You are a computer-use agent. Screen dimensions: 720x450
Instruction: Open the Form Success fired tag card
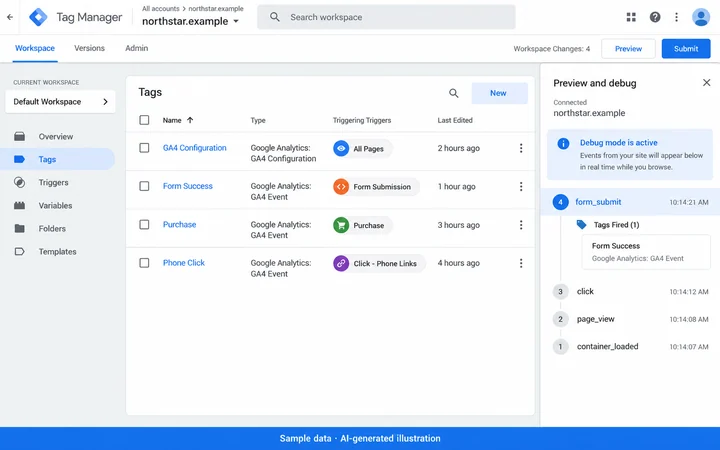(x=646, y=252)
